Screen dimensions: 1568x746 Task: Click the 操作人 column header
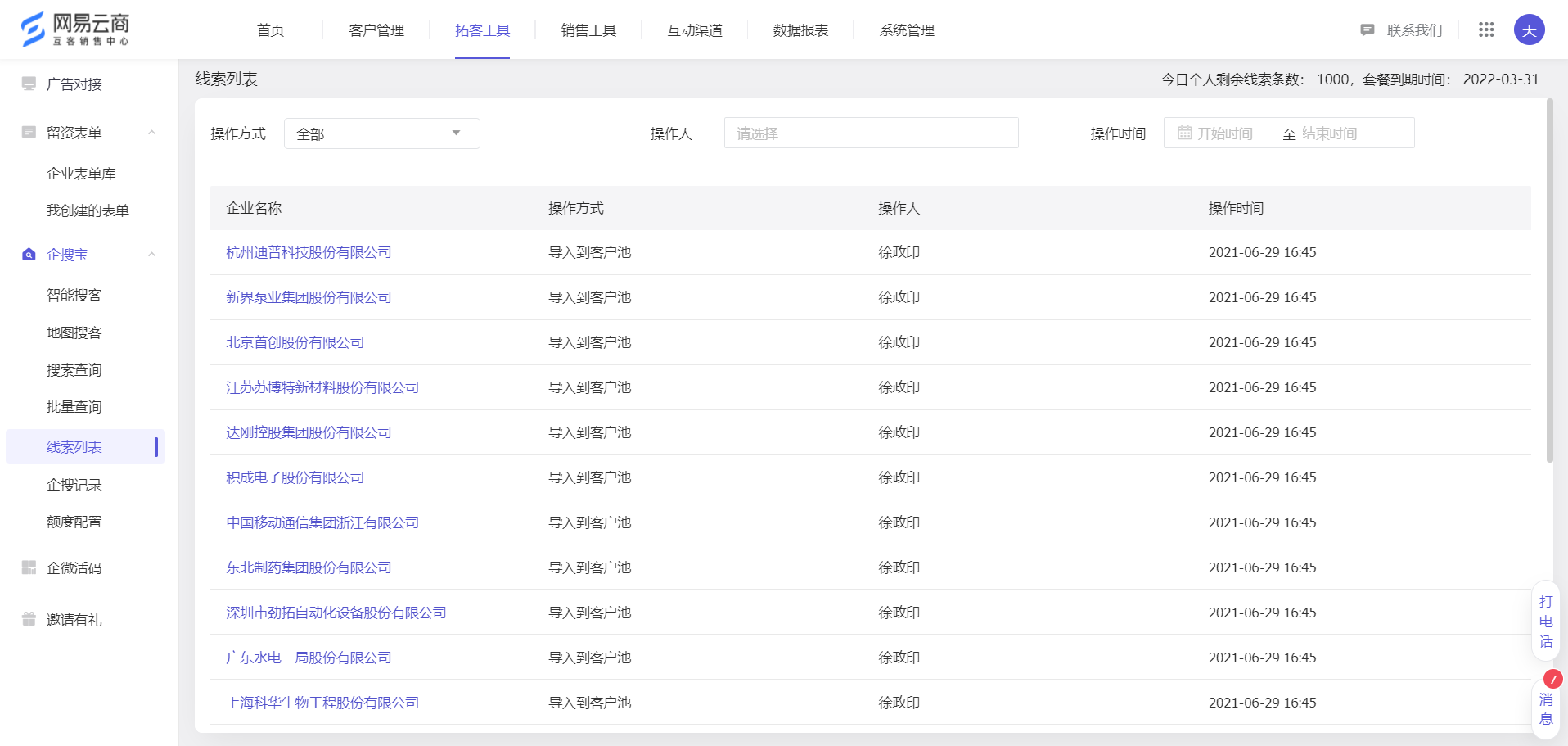[899, 208]
